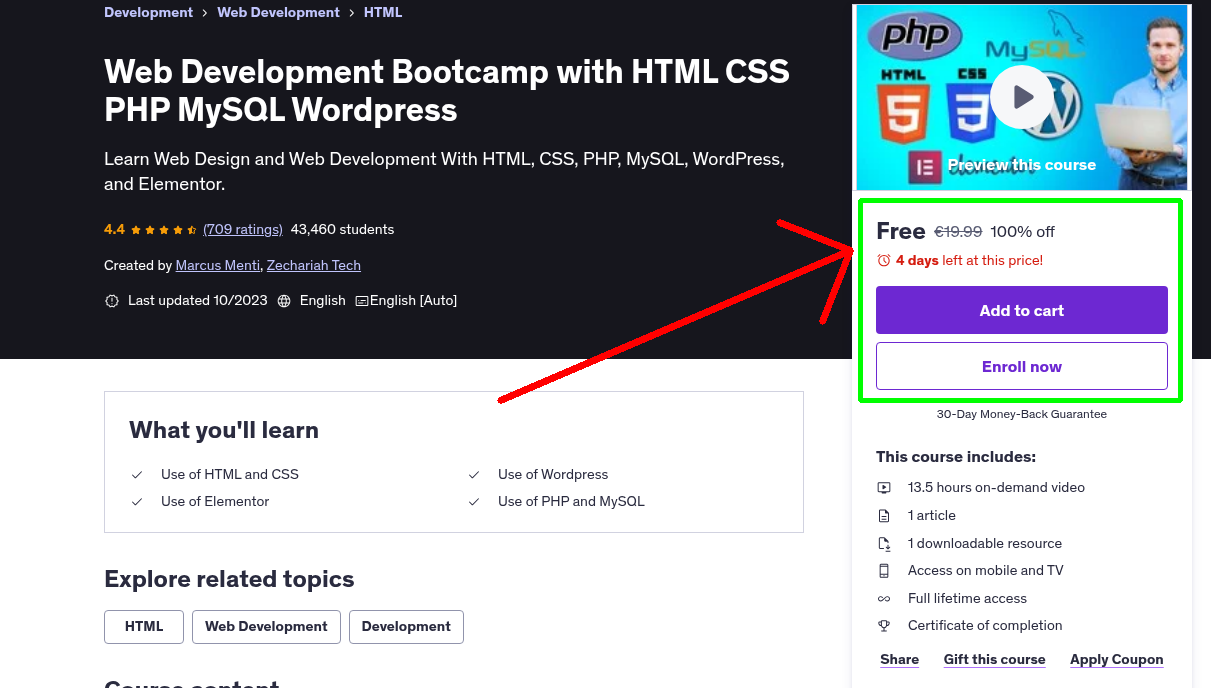The height and width of the screenshot is (688, 1211).
Task: Open the Web Development breadcrumb link
Action: pyautogui.click(x=278, y=13)
